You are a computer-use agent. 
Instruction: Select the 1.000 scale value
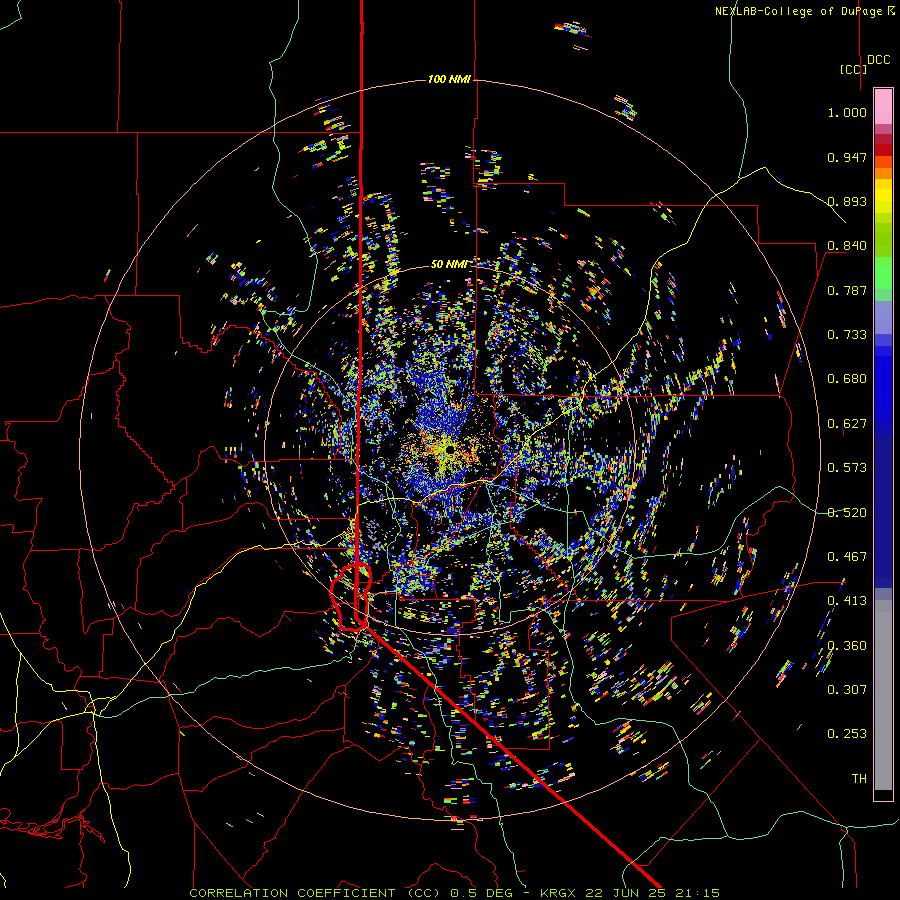pyautogui.click(x=847, y=112)
